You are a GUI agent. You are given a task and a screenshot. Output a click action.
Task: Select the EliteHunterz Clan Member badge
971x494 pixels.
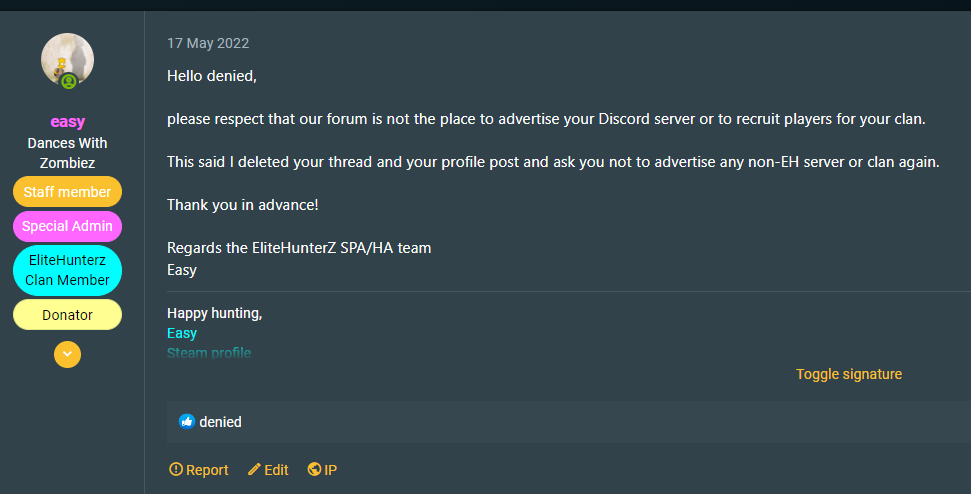(67, 271)
